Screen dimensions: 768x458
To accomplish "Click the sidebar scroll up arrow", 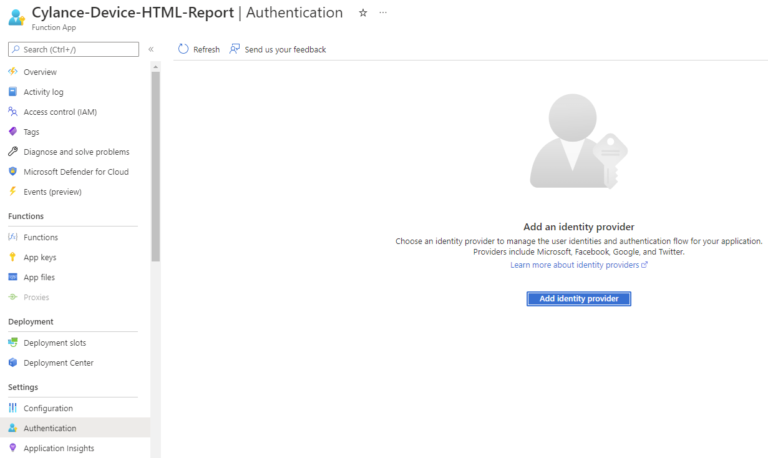I will click(x=156, y=67).
